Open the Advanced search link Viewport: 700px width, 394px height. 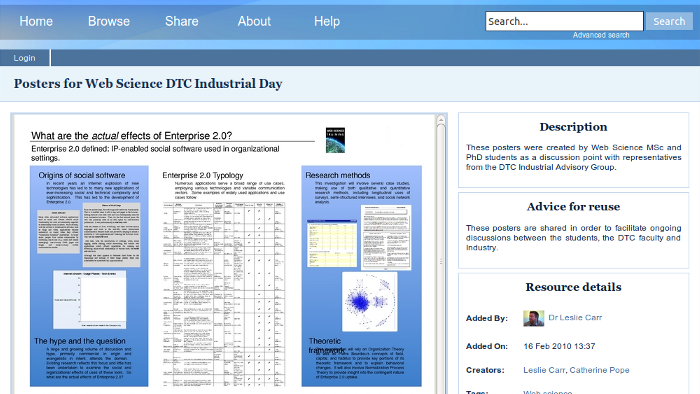tap(601, 35)
